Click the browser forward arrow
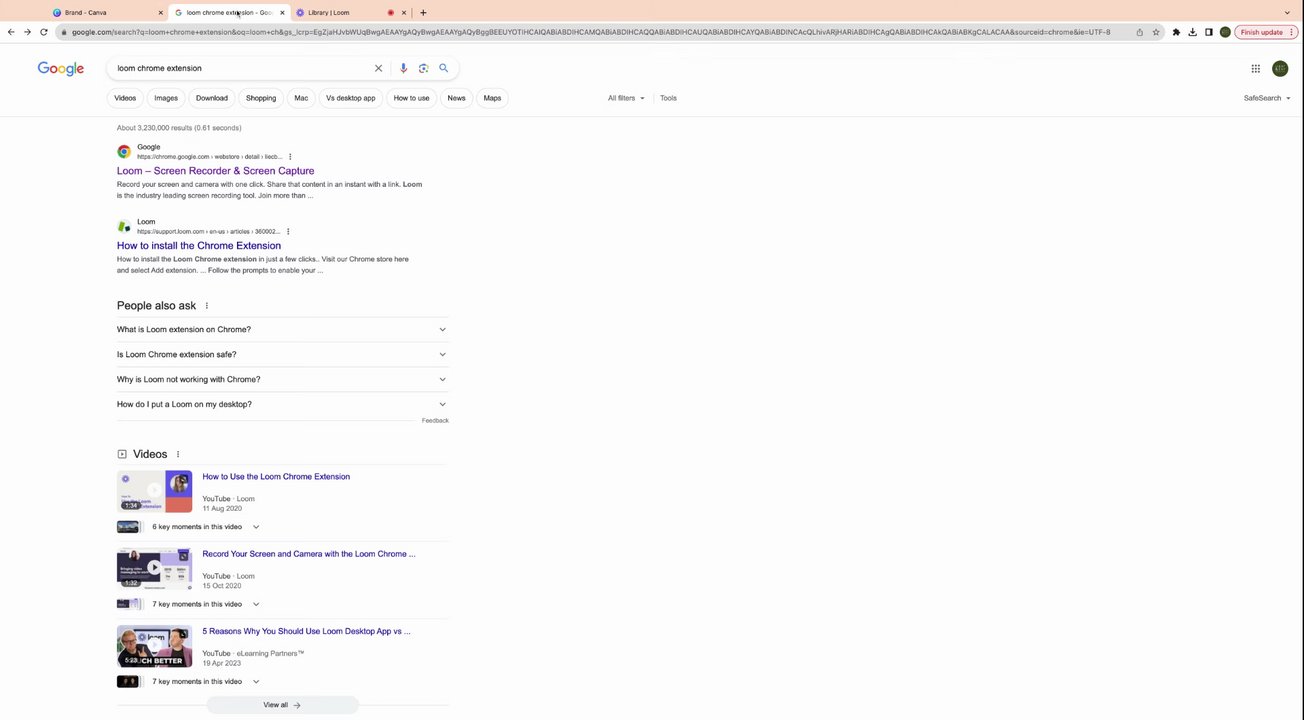Viewport: 1304px width, 720px height. [x=27, y=32]
